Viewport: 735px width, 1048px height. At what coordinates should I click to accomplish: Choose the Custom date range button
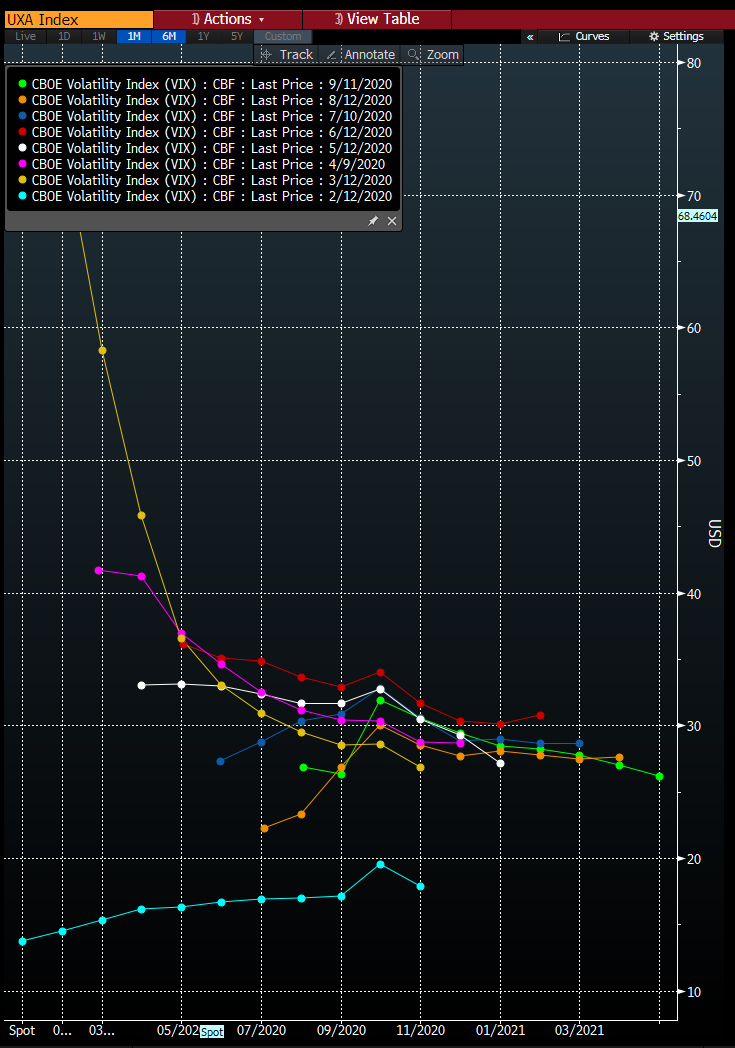(x=283, y=36)
